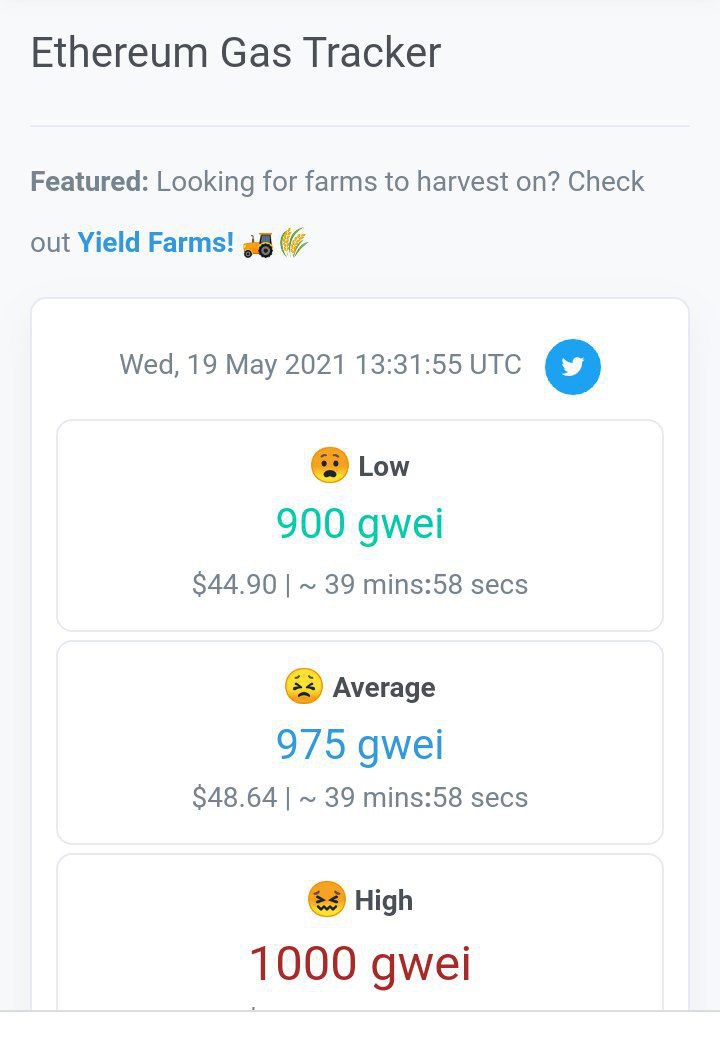Click the anguished face emoji beside Low
This screenshot has width=720, height=1042.
tap(329, 465)
